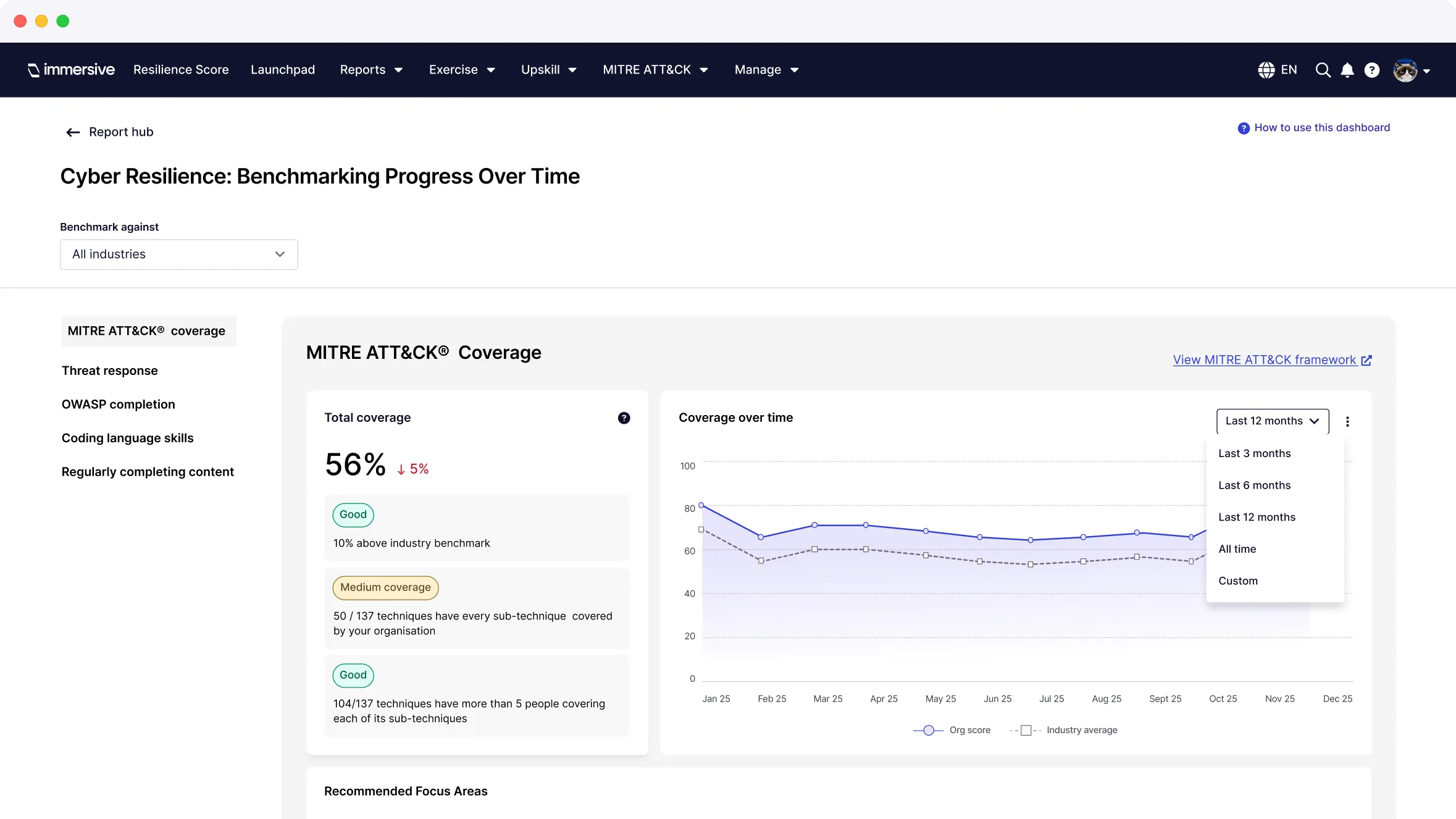1456x819 pixels.
Task: Switch to the Threat response section
Action: 110,371
